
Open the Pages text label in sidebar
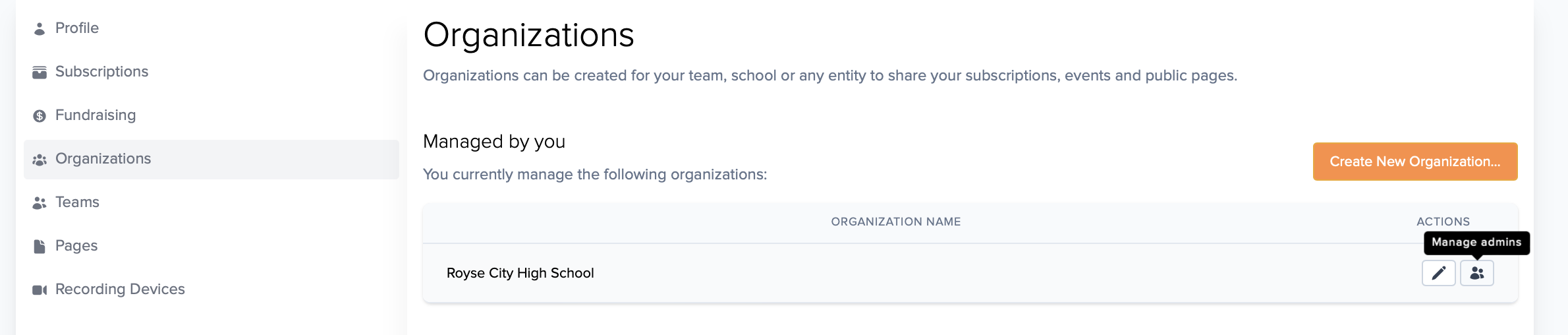(x=76, y=245)
